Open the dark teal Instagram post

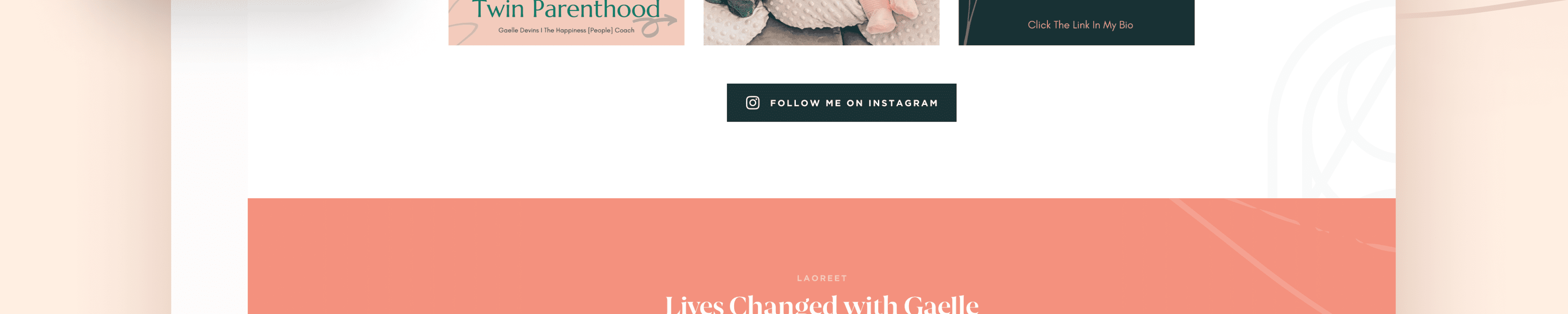(1076, 22)
